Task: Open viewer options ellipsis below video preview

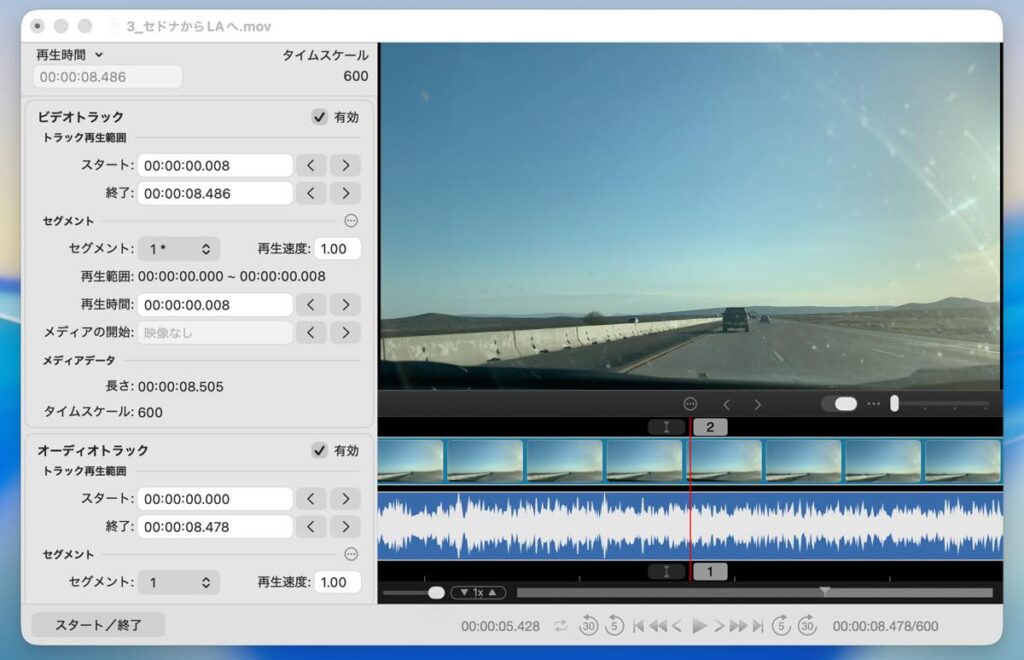Action: point(690,404)
